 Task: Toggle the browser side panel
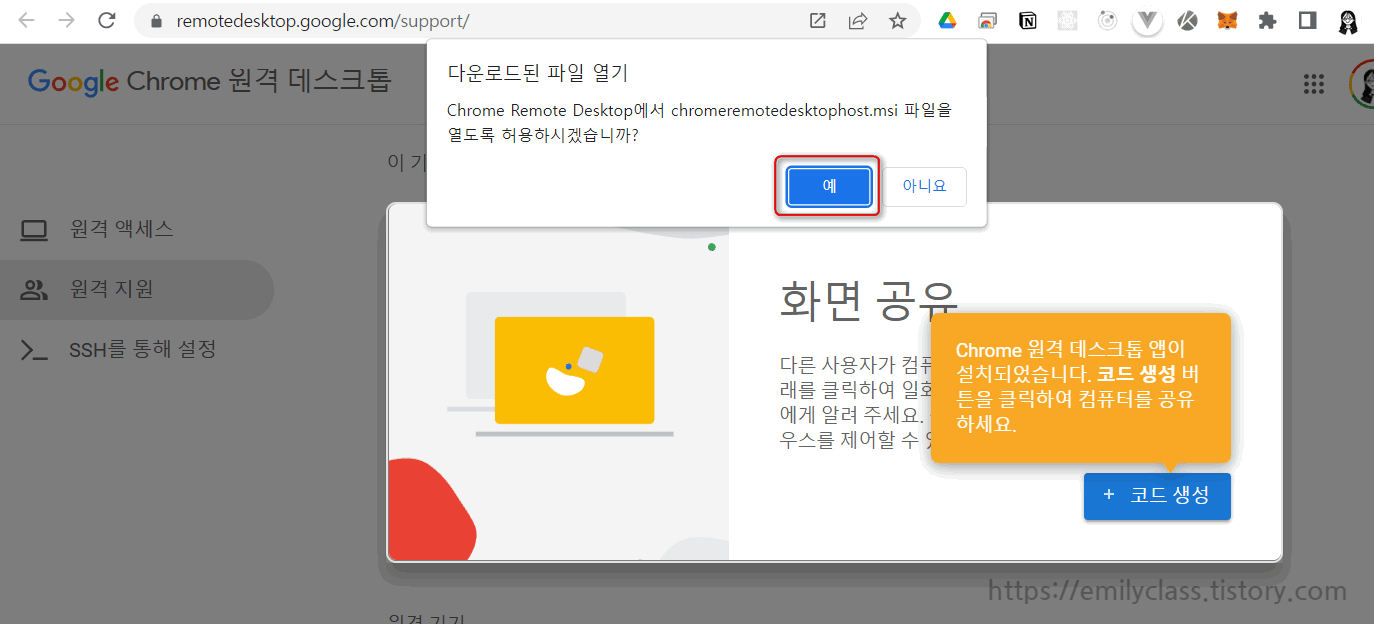pyautogui.click(x=1308, y=21)
